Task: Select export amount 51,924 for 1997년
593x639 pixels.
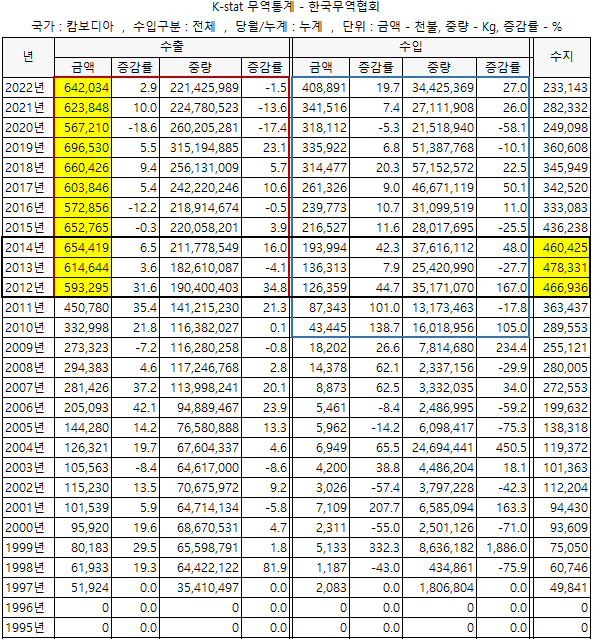Action: 83,587
